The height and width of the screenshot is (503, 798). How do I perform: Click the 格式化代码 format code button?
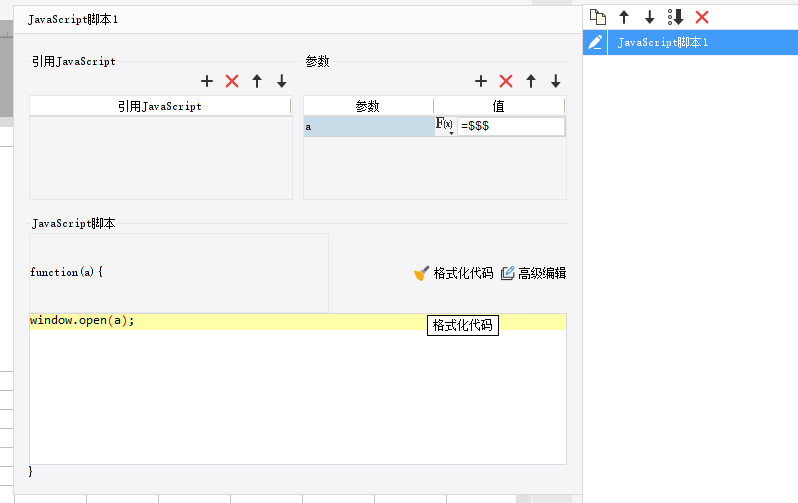(453, 273)
